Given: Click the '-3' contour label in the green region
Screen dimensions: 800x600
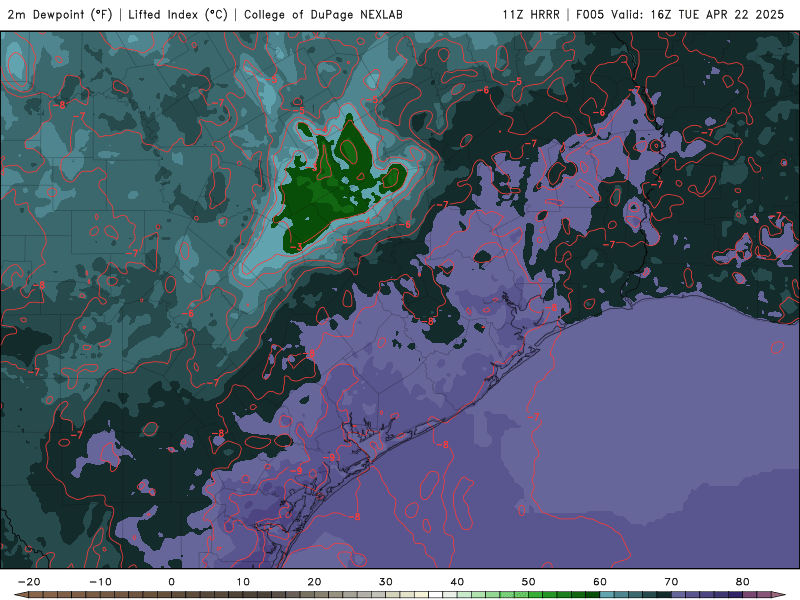Looking at the screenshot, I should (296, 247).
